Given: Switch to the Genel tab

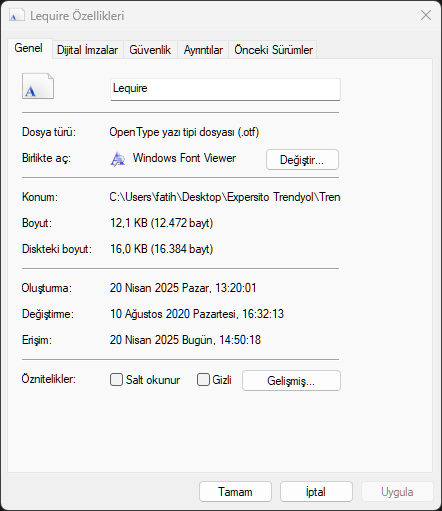Looking at the screenshot, I should coord(29,48).
